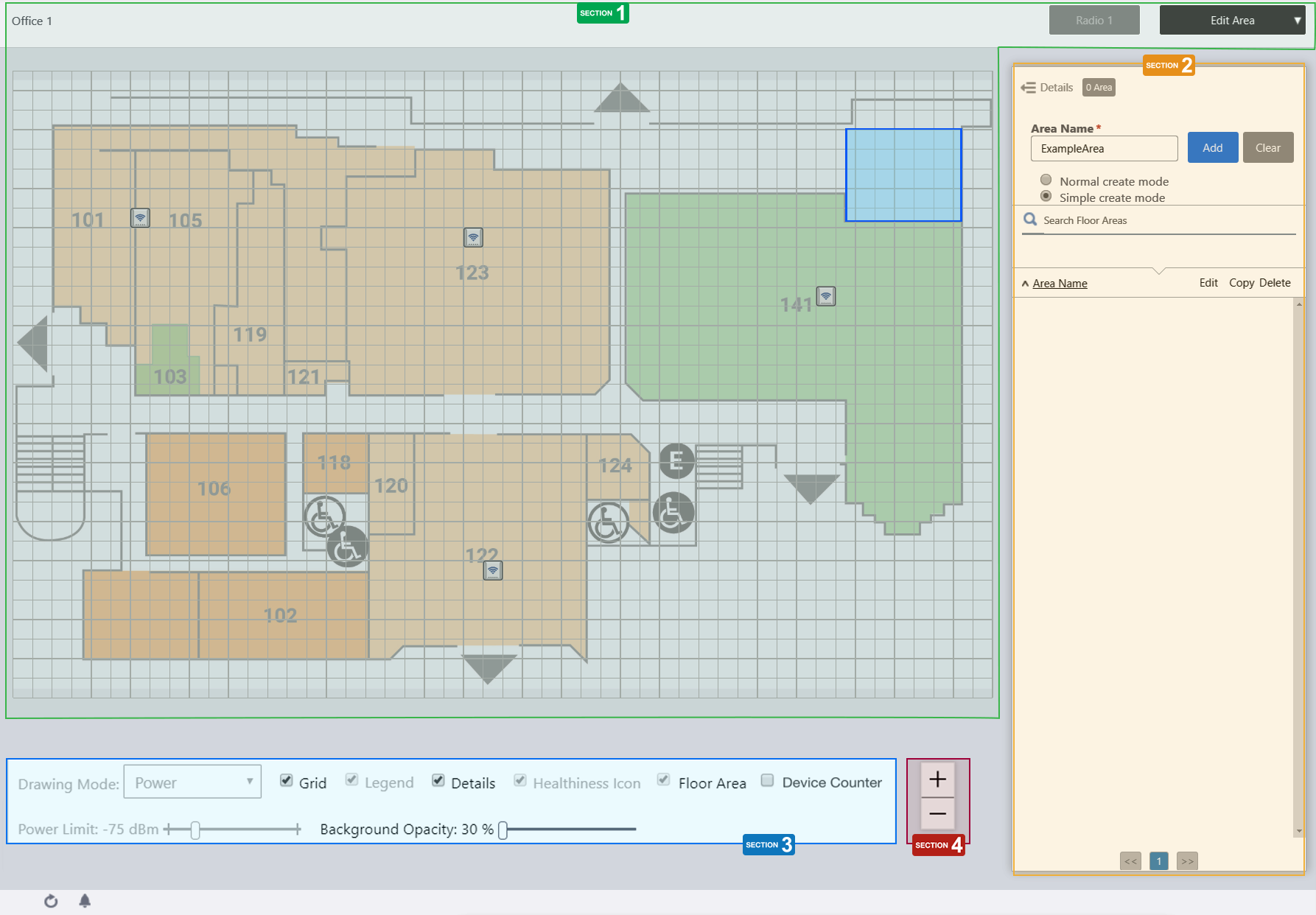Viewport: 1316px width, 915px height.
Task: Disable the Details checkbox
Action: (438, 781)
